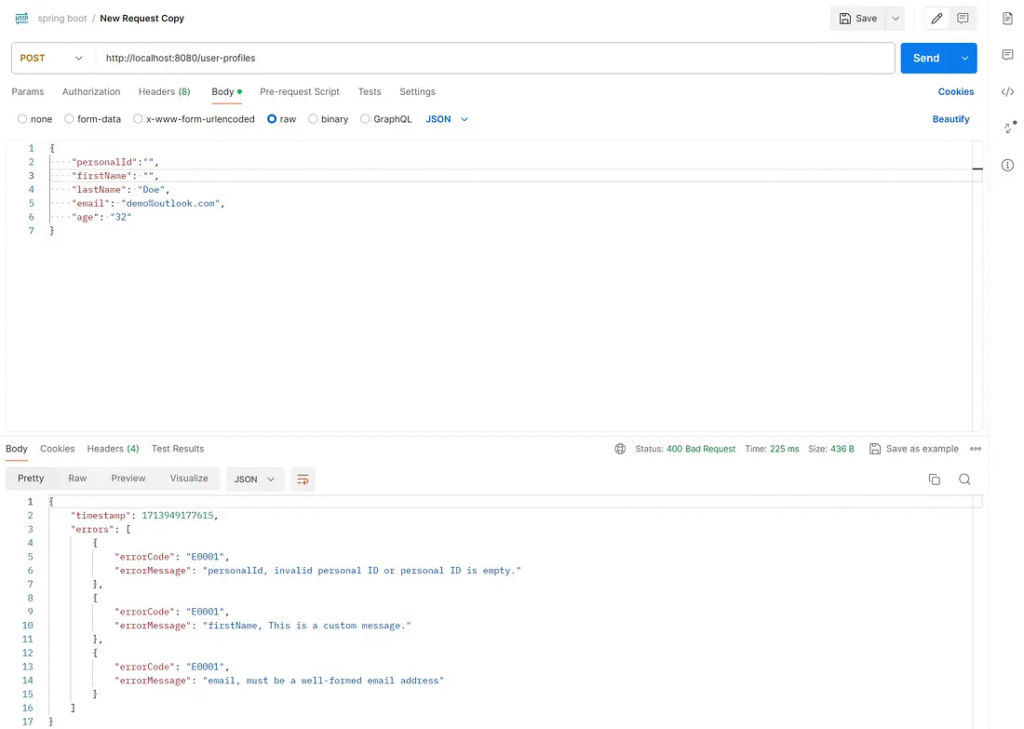The image size is (1024, 729).
Task: Open the request info icon in sidebar
Action: [x=1008, y=165]
